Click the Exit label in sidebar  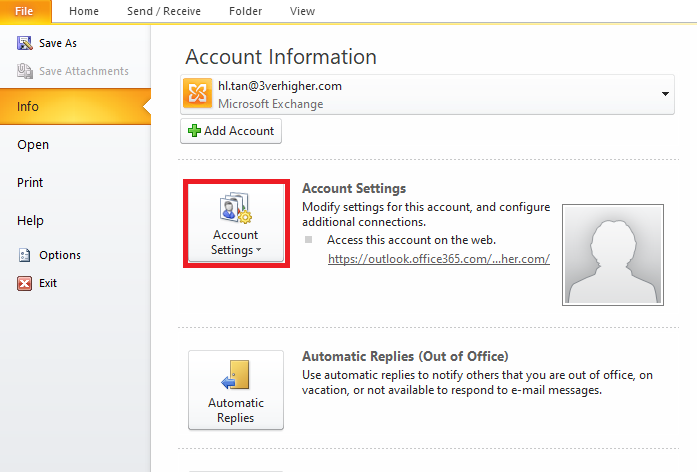[48, 283]
